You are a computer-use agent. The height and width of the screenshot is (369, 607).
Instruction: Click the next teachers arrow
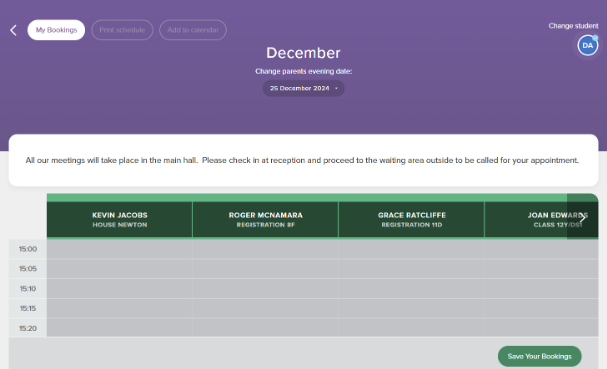pos(583,217)
